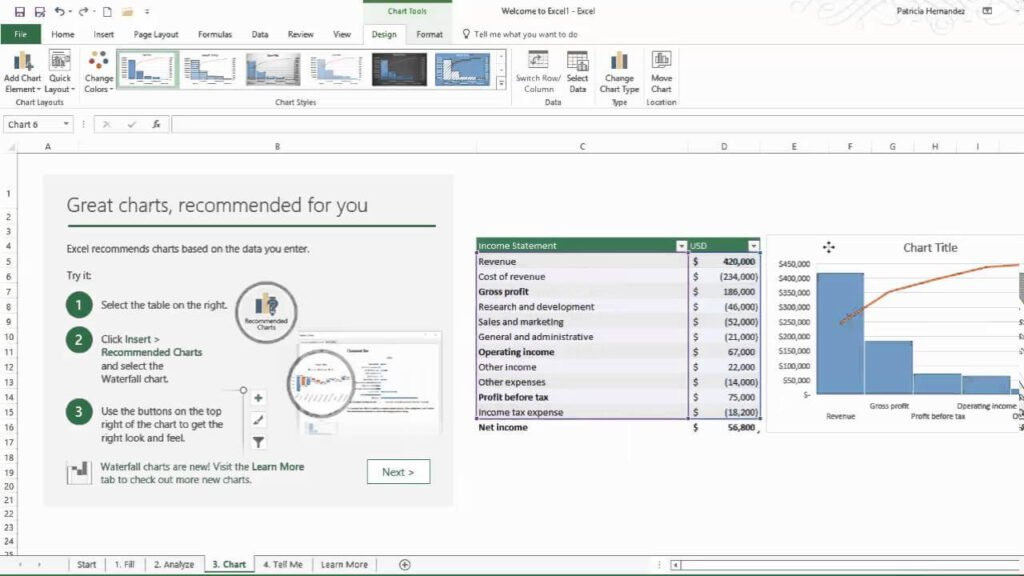Screen dimensions: 1024x576
Task: Select the blue-background chart style thumbnail
Action: 462,69
